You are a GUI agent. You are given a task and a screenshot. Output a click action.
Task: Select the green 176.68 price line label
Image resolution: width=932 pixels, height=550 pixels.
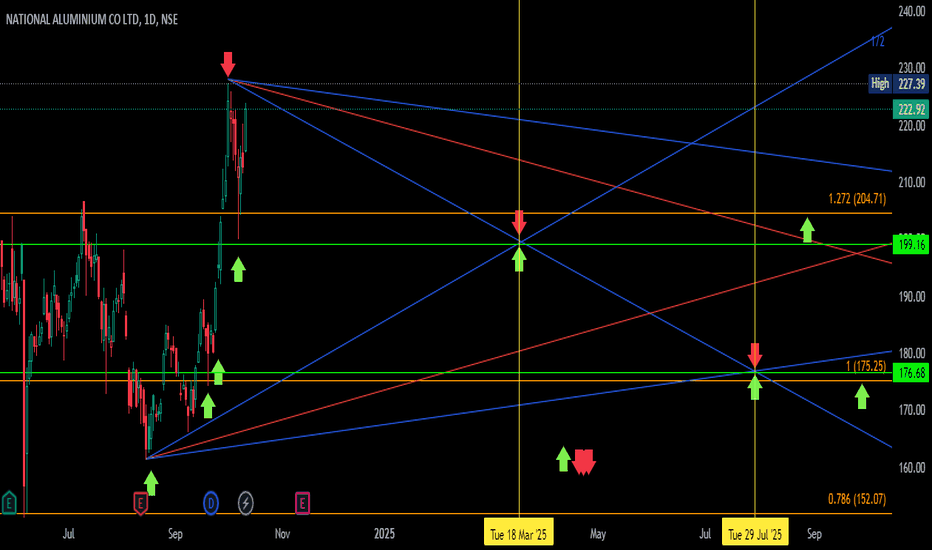tap(911, 373)
